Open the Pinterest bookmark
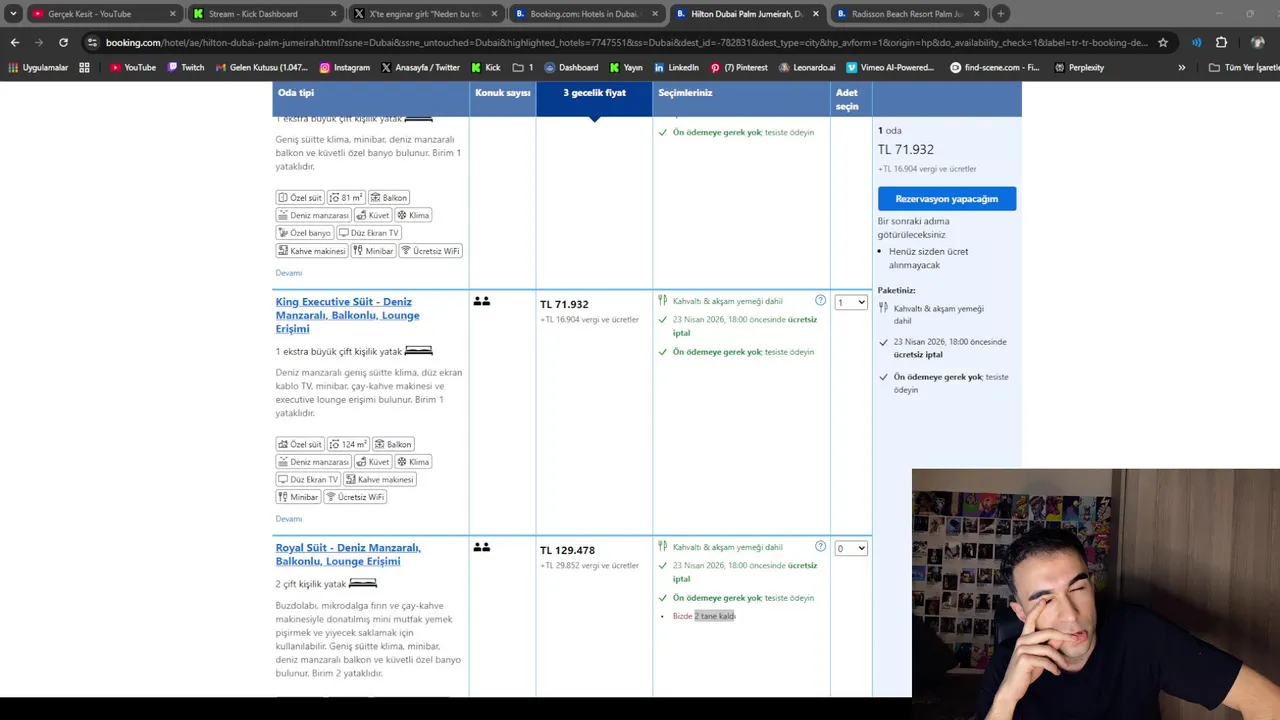Viewport: 1280px width, 720px height. click(x=739, y=67)
